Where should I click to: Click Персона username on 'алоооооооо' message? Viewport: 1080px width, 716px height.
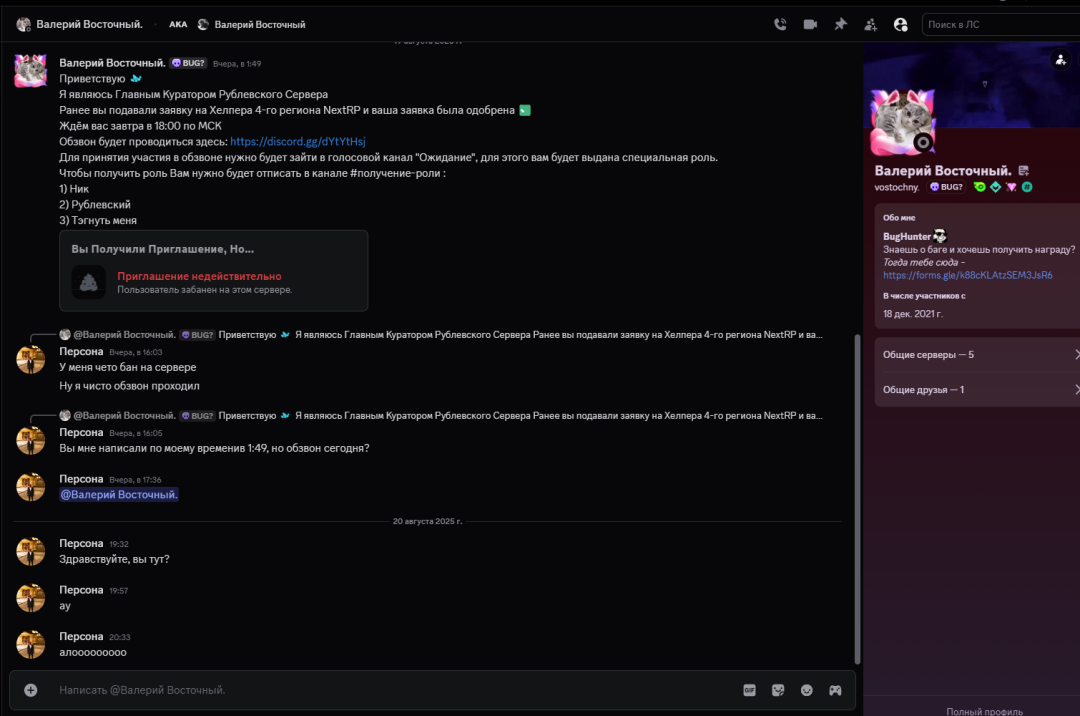[x=81, y=636]
